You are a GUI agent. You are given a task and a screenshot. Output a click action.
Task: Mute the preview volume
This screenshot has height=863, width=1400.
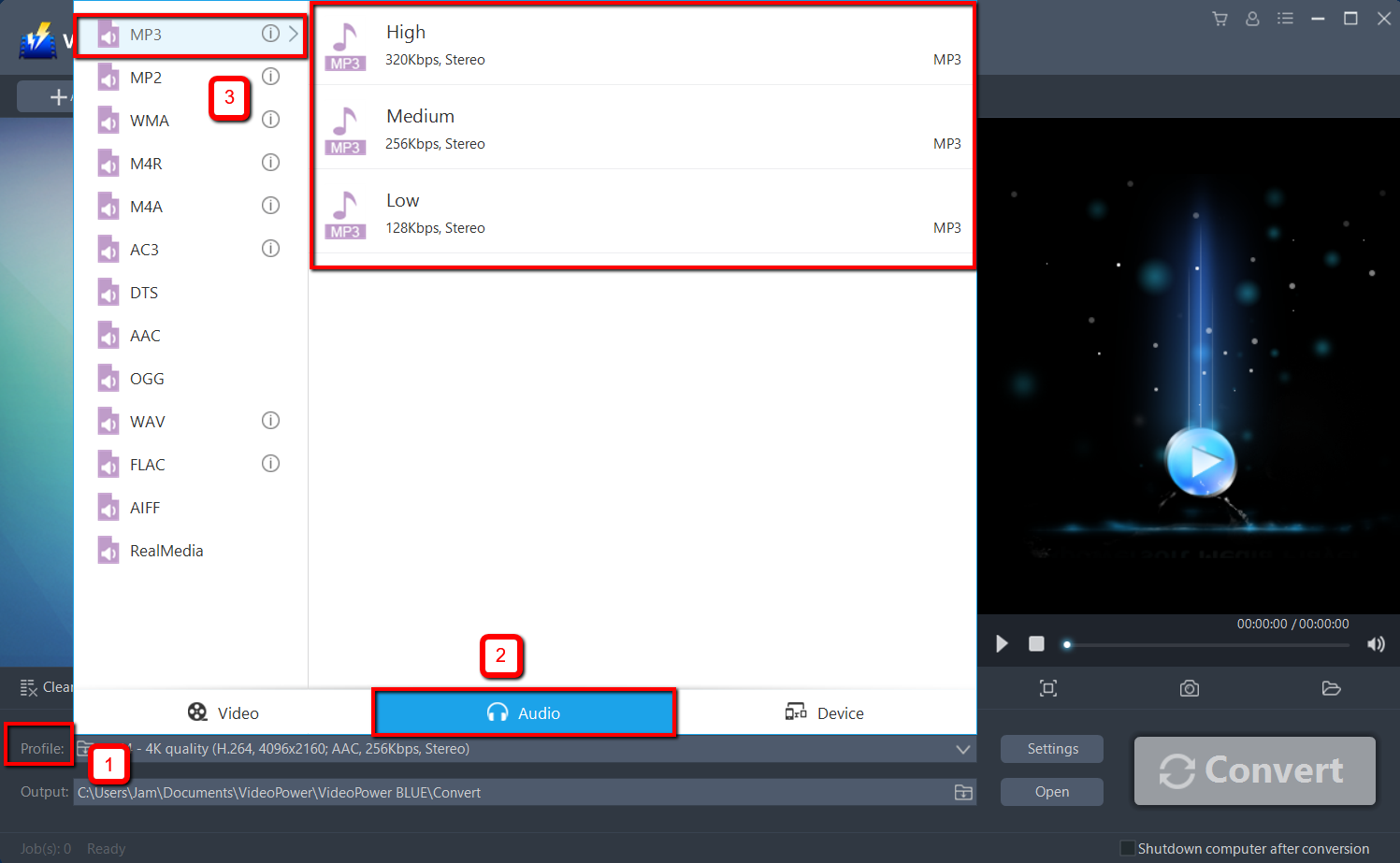coord(1376,643)
